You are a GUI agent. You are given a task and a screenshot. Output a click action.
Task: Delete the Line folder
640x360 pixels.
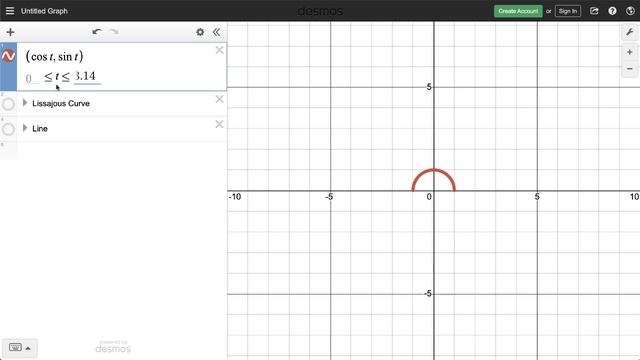[219, 124]
